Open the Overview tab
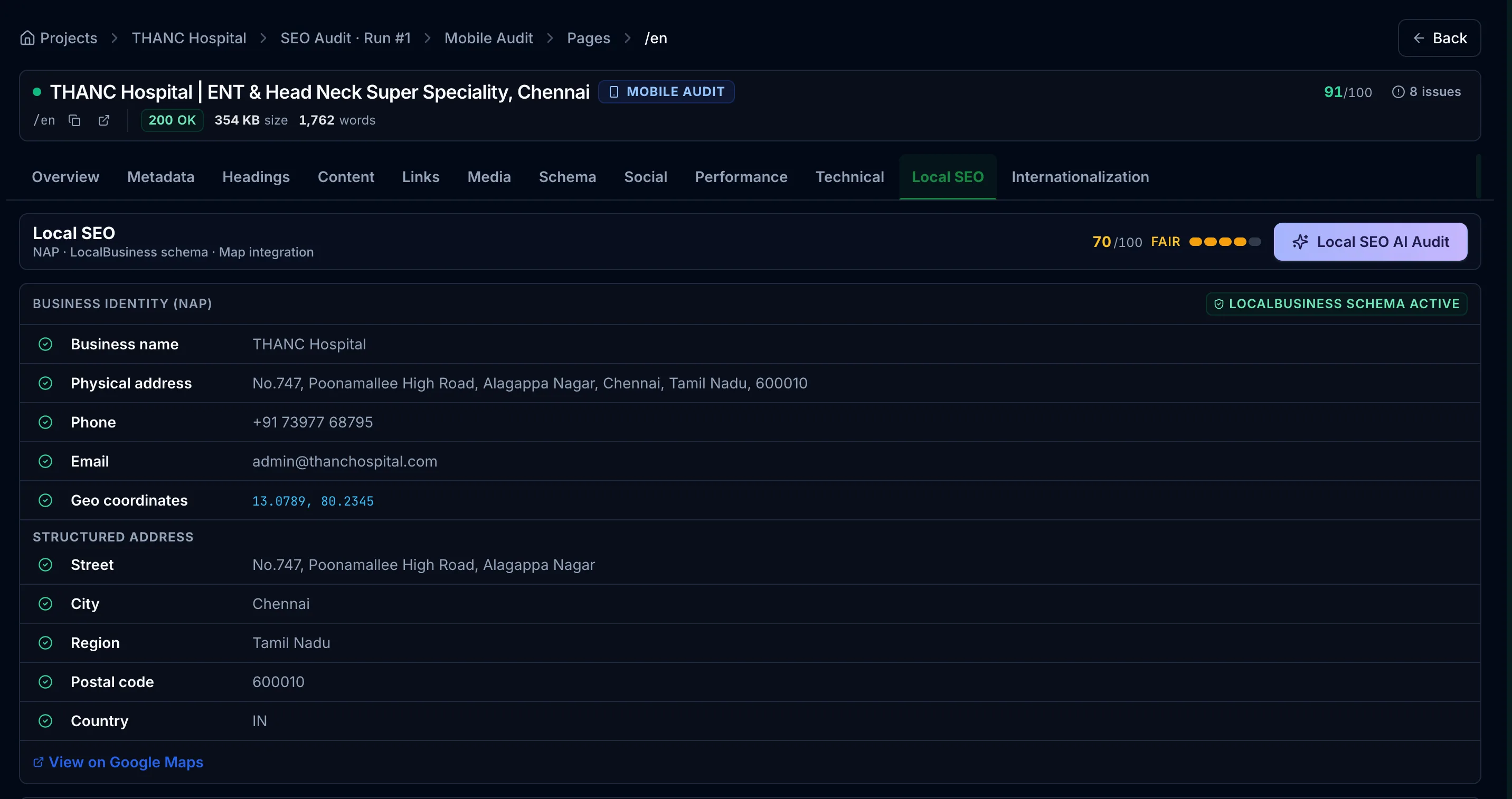Viewport: 1512px width, 799px height. click(66, 177)
